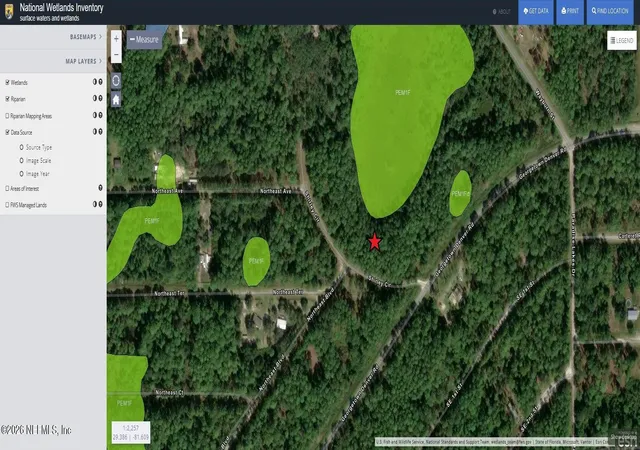Select the Source Type radio option

pos(22,147)
